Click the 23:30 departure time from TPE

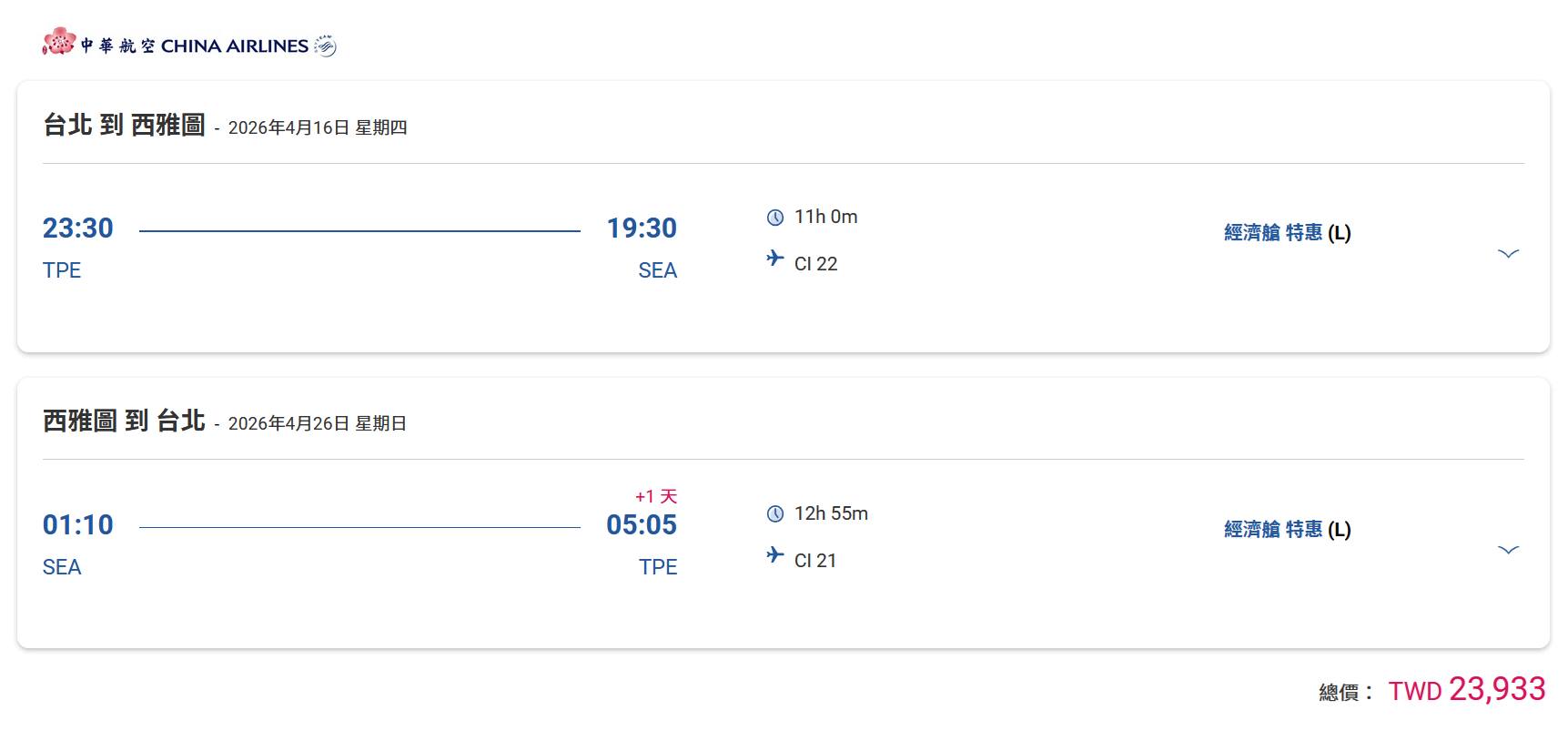(x=78, y=228)
